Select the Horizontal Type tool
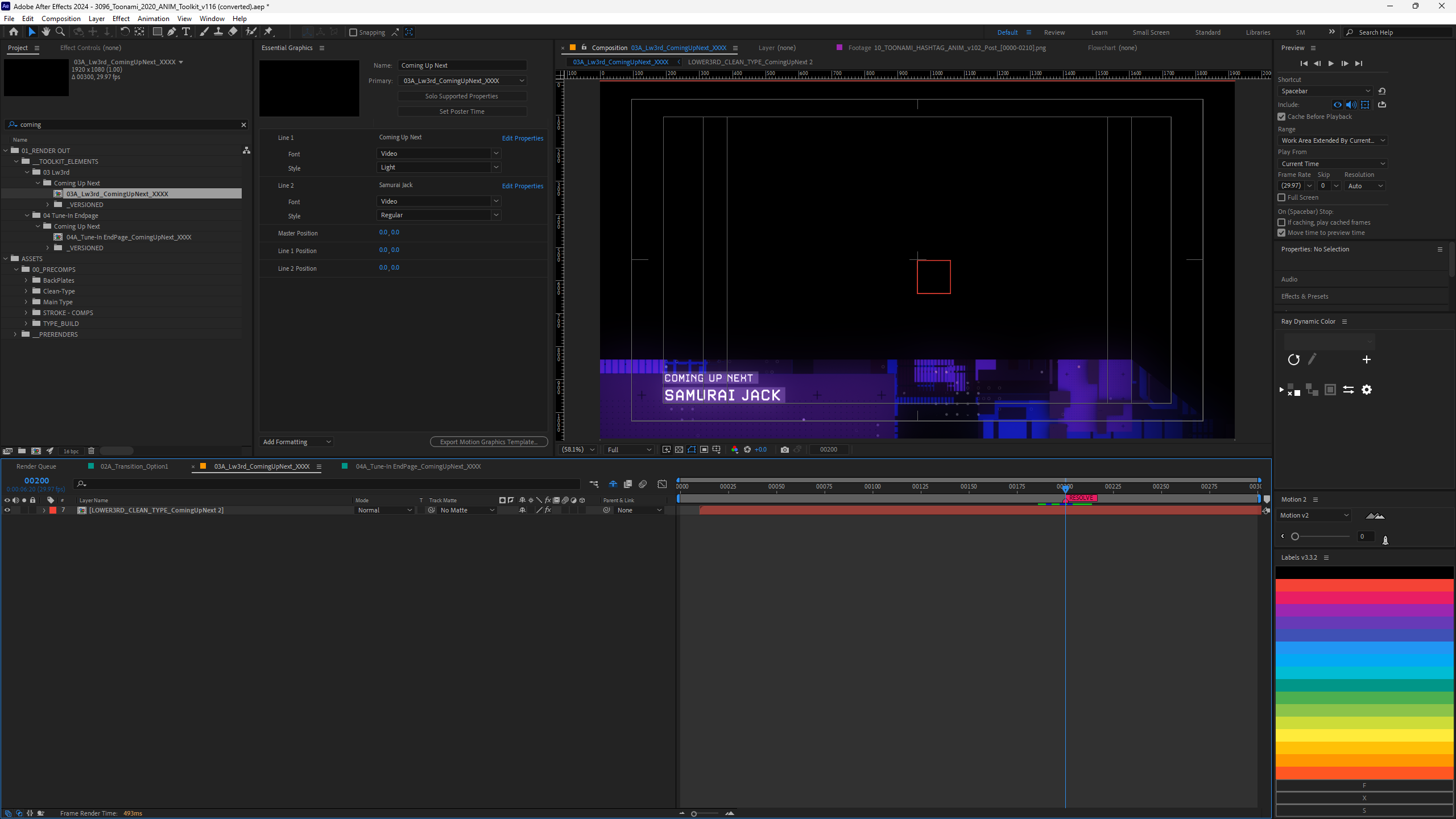 click(186, 32)
